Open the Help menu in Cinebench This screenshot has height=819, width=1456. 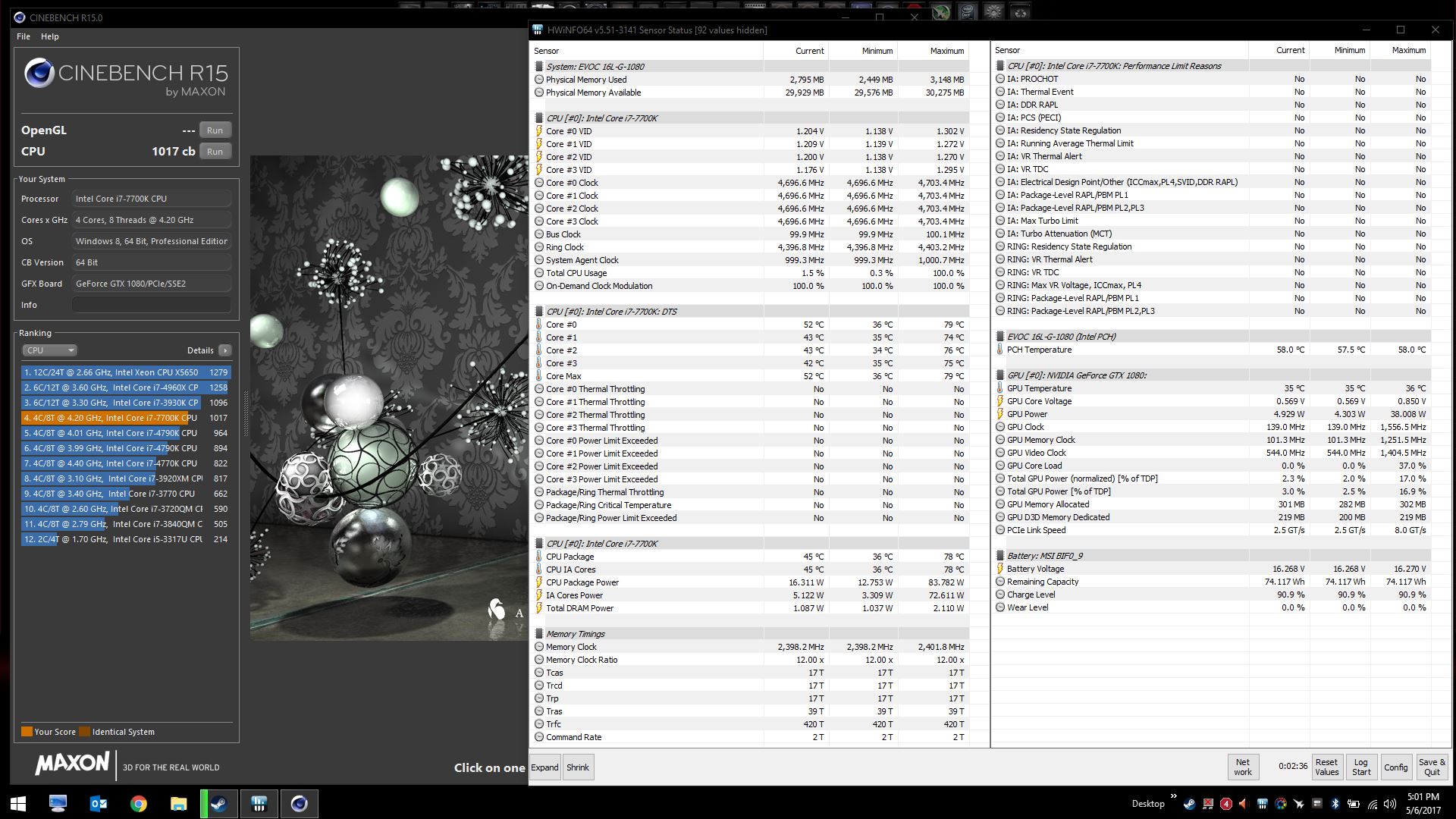point(50,36)
